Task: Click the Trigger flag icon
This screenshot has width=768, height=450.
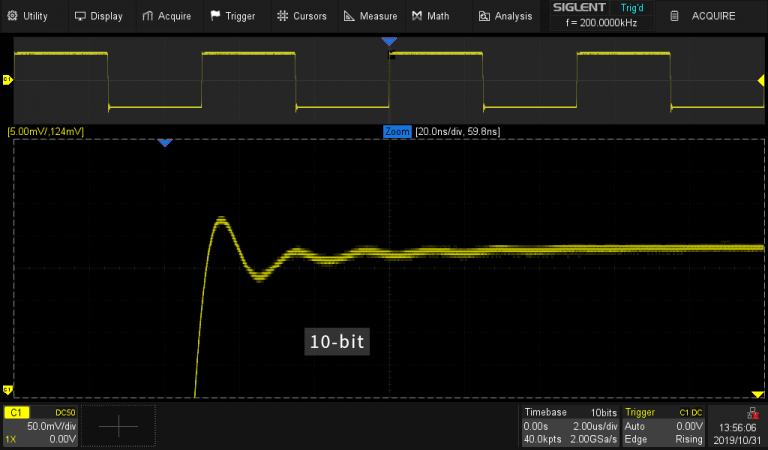Action: pos(215,16)
